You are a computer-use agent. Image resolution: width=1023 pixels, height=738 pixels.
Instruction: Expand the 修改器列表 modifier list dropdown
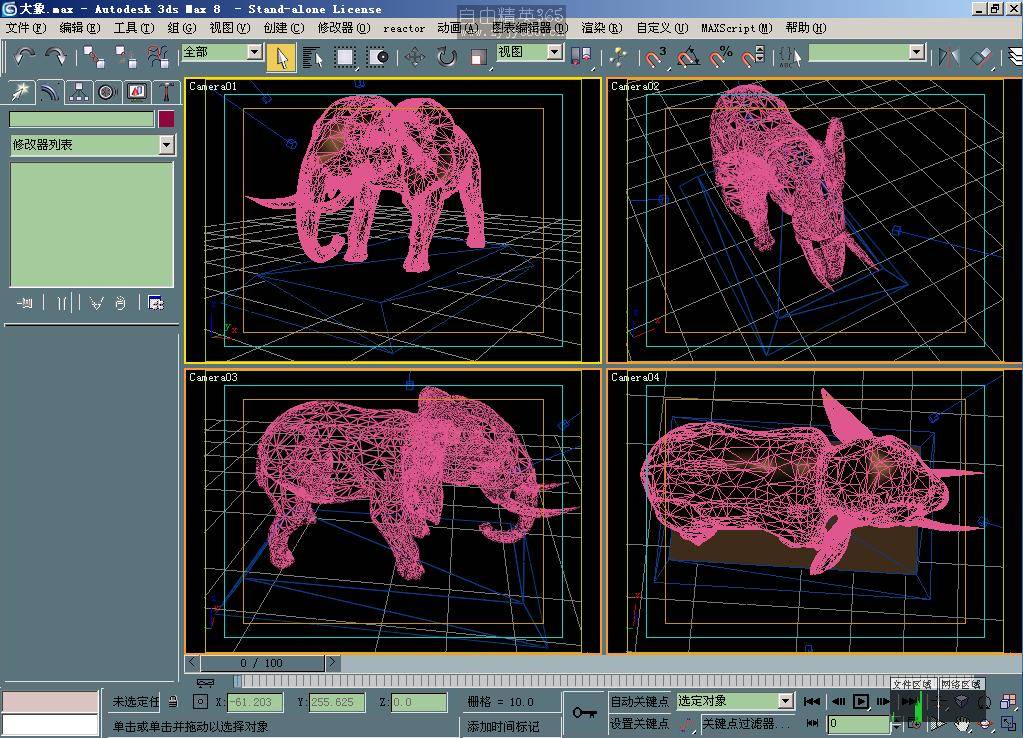(x=166, y=145)
